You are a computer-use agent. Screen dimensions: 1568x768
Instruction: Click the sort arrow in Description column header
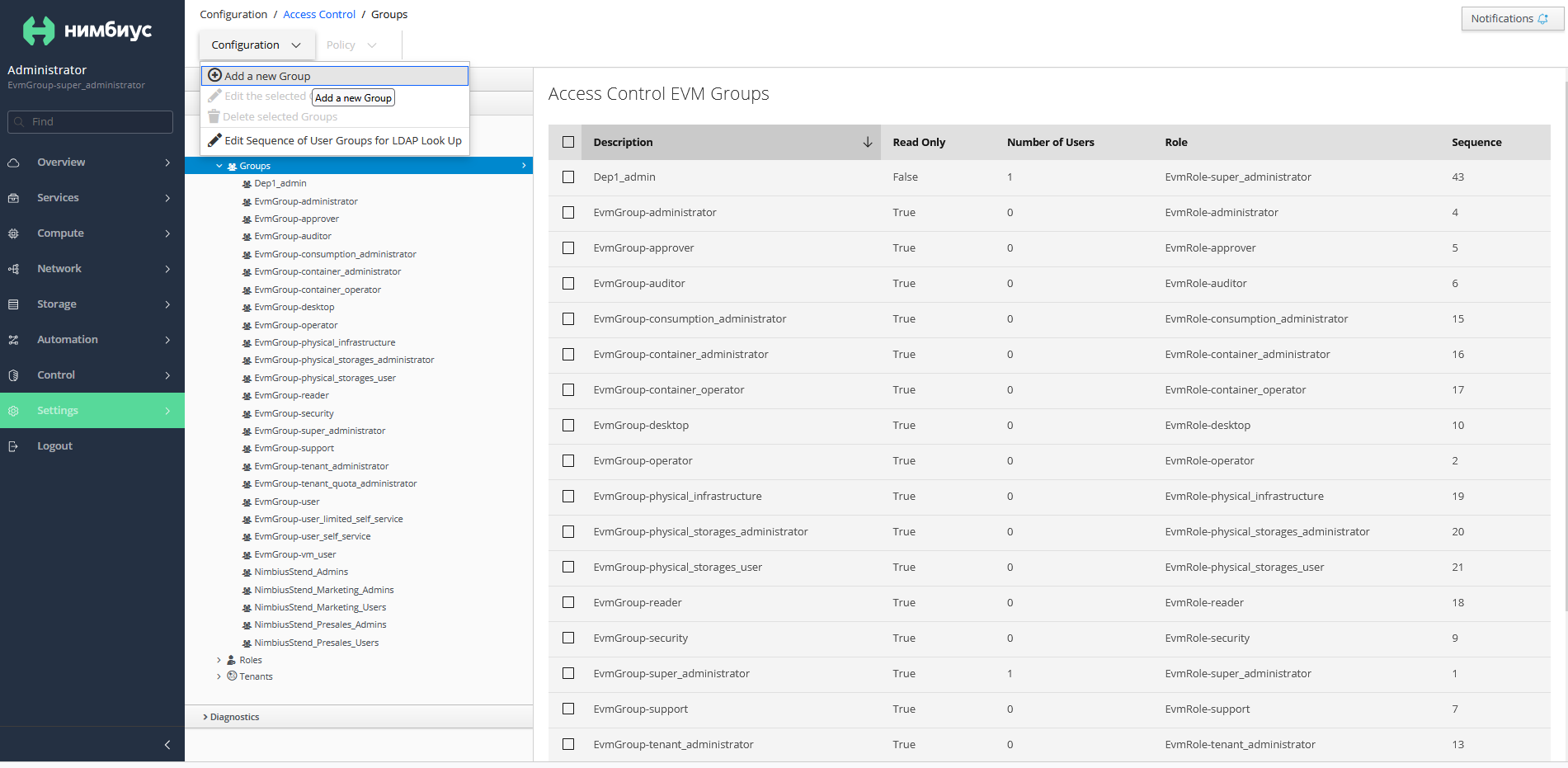tap(868, 142)
